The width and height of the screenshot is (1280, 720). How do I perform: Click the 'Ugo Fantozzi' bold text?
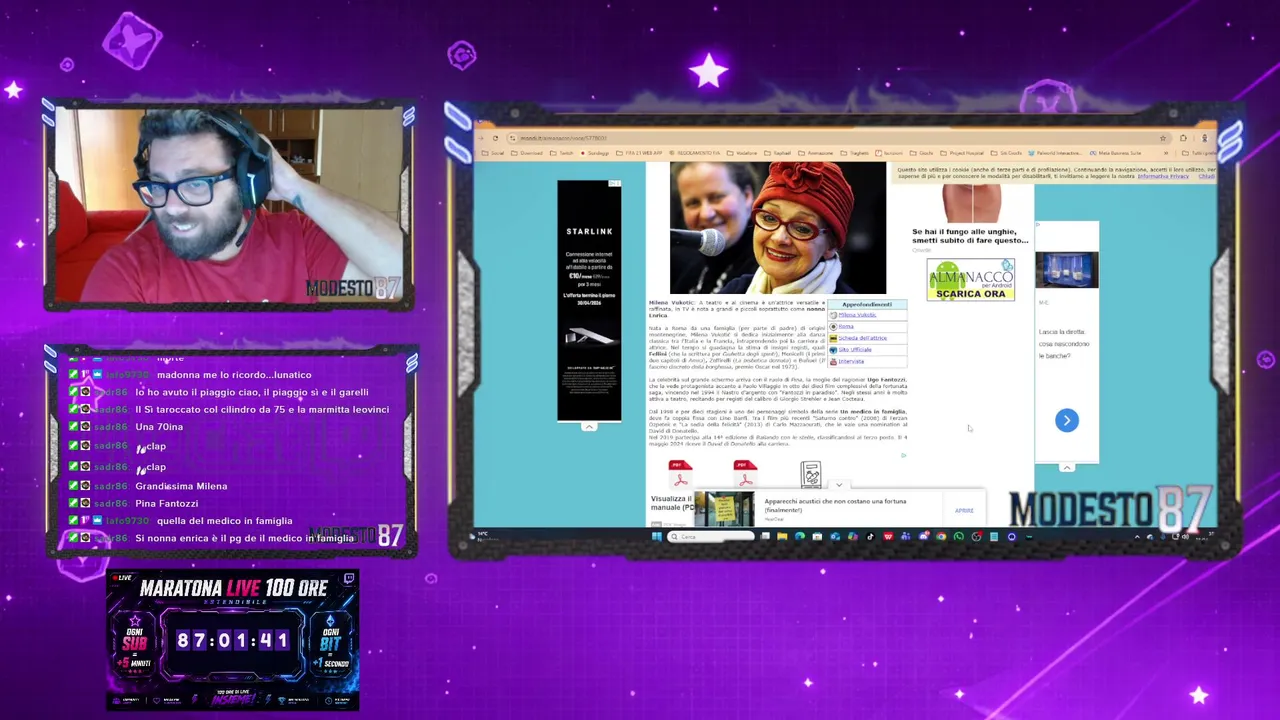point(886,380)
